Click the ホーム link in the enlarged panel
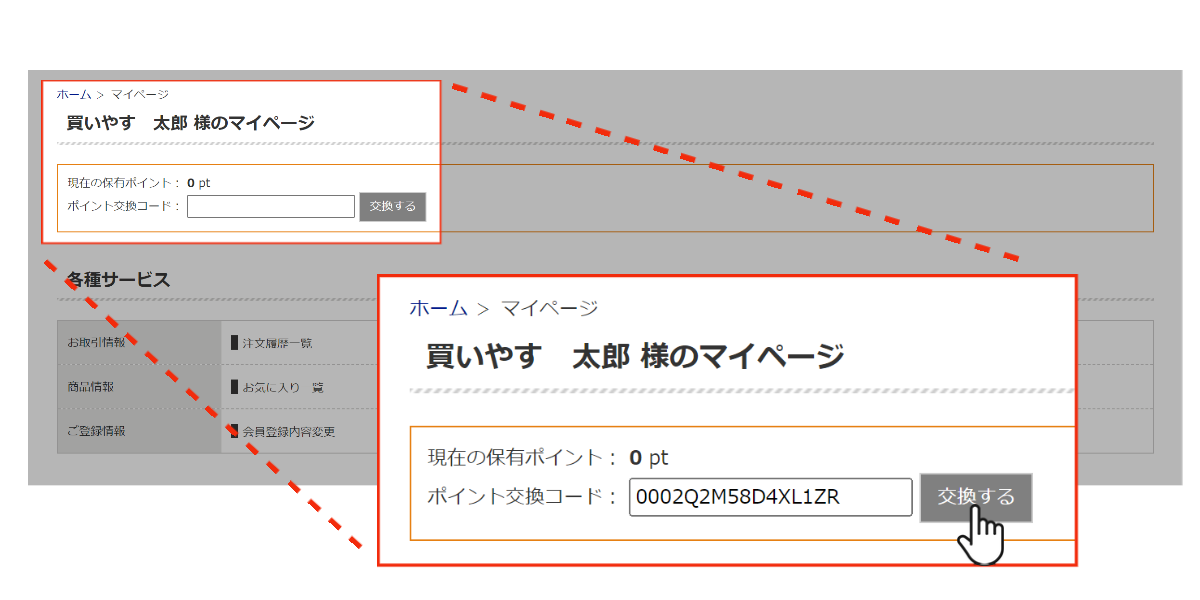1200x600 pixels. [438, 308]
